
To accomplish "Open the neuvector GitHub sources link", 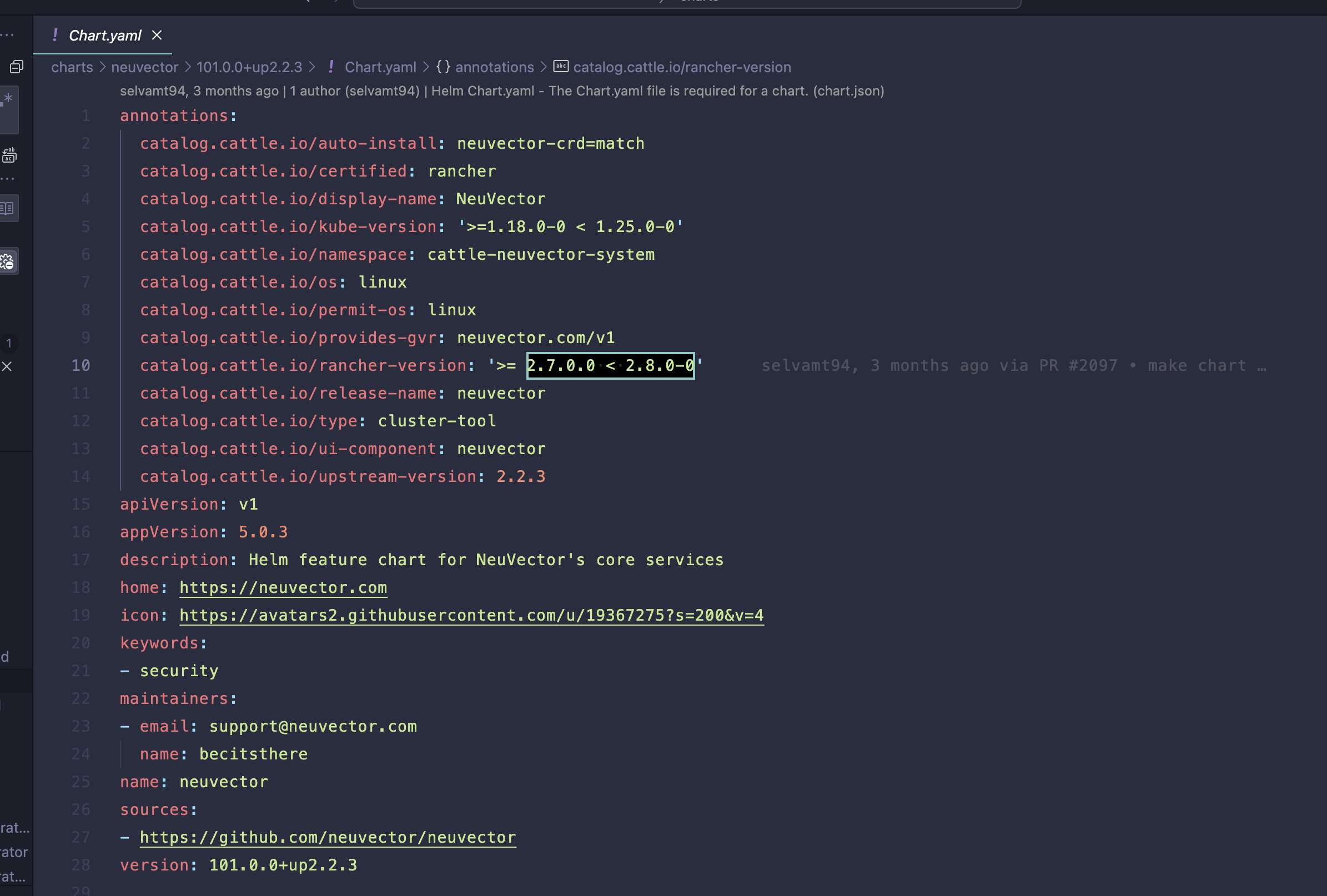I will point(327,837).
